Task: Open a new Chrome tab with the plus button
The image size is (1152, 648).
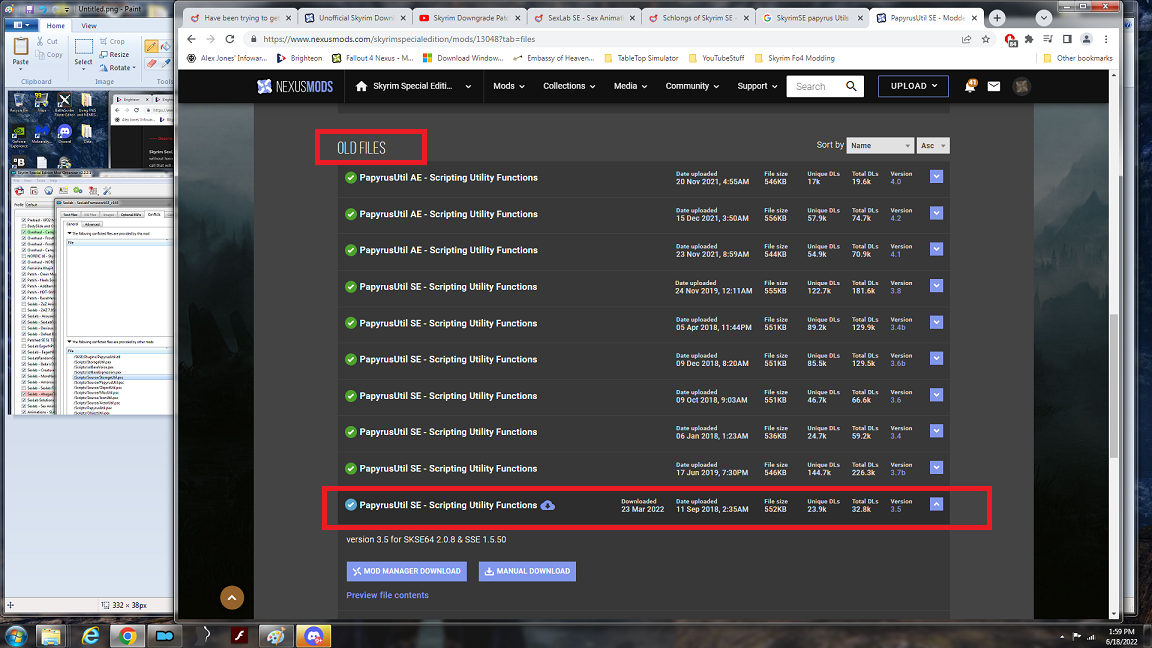Action: 997,18
